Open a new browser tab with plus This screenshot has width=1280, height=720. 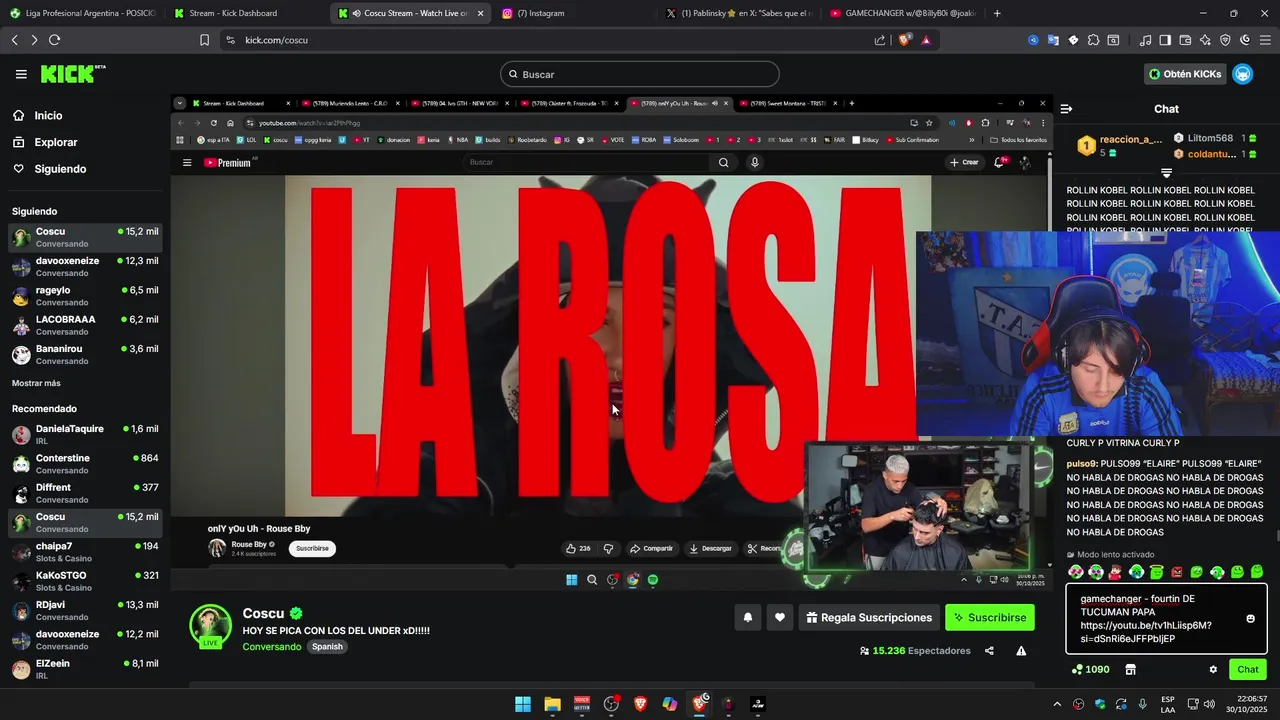pyautogui.click(x=997, y=13)
